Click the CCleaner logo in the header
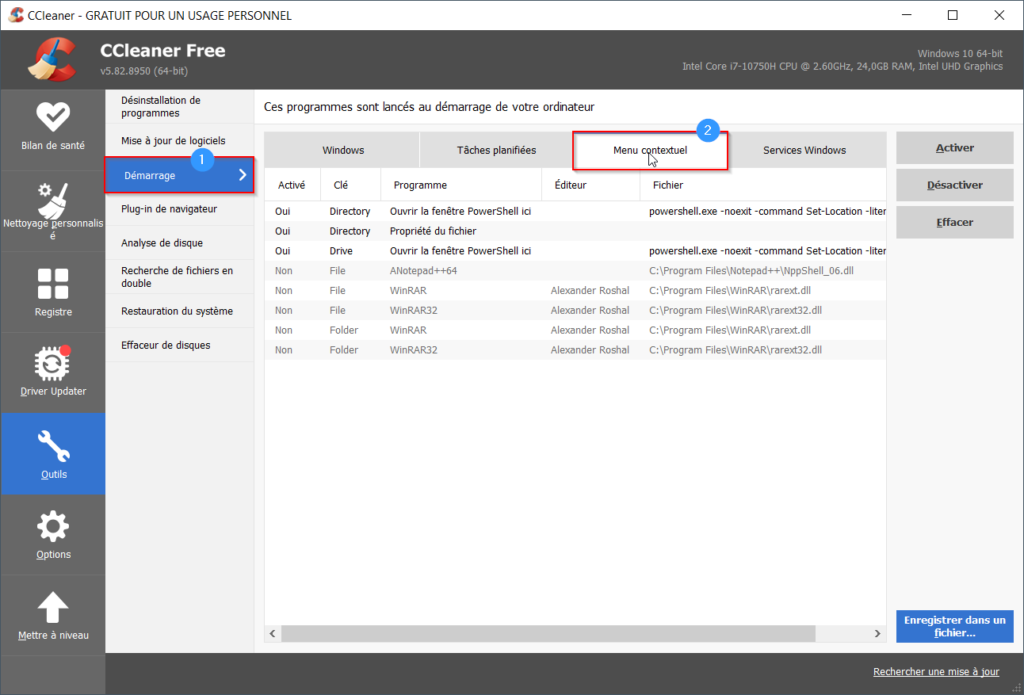The image size is (1024, 695). coord(52,59)
